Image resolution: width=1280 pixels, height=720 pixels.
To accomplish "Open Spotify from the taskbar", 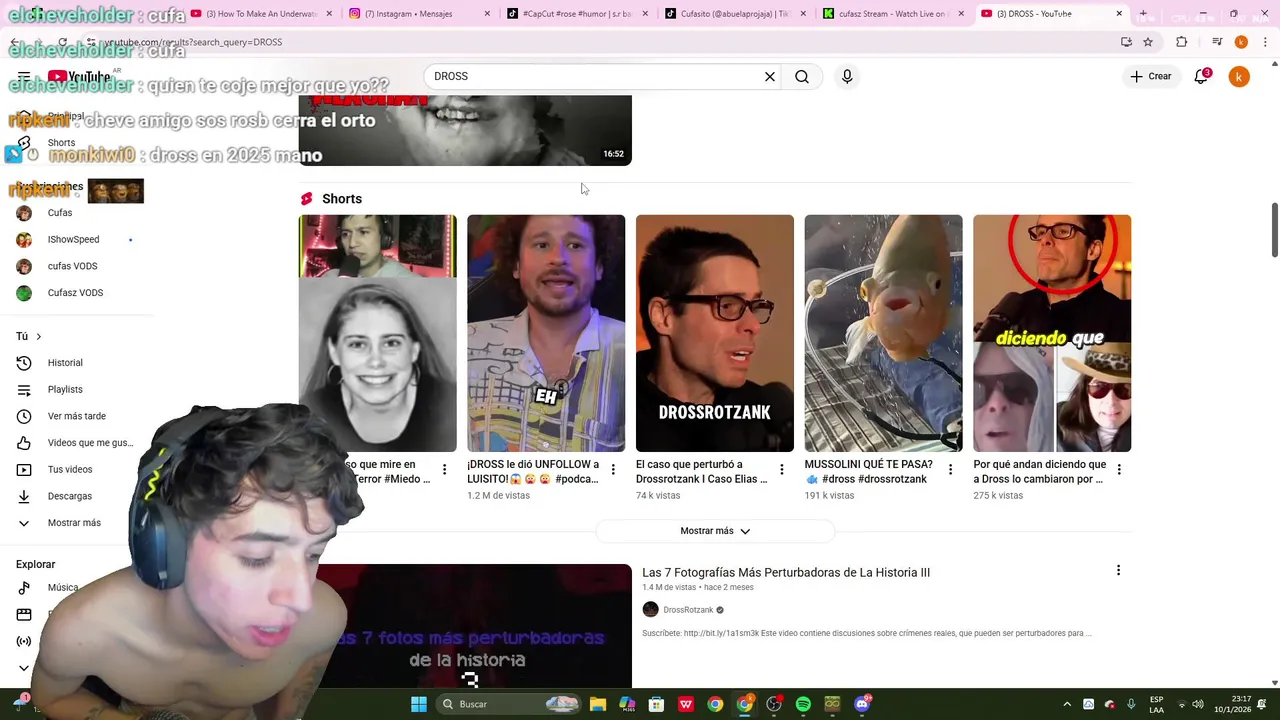I will pos(803,704).
